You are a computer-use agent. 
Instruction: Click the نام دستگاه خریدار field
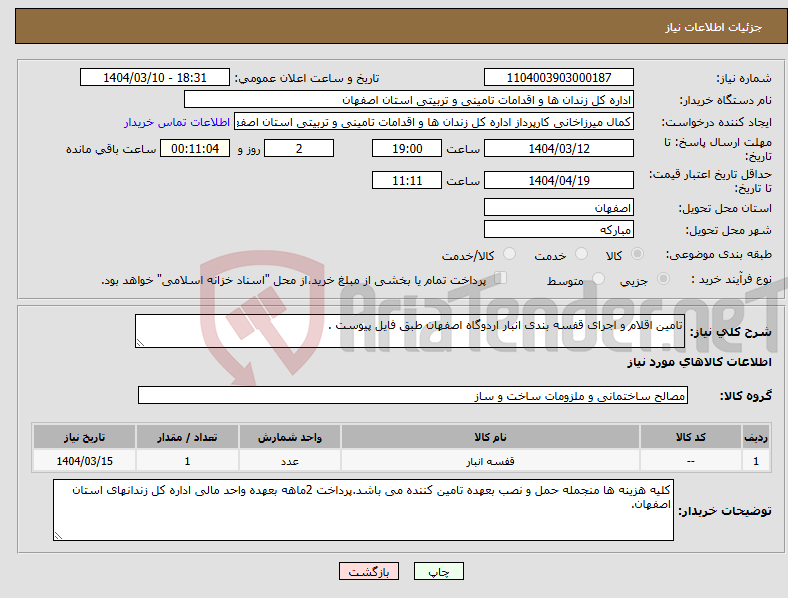tap(409, 99)
